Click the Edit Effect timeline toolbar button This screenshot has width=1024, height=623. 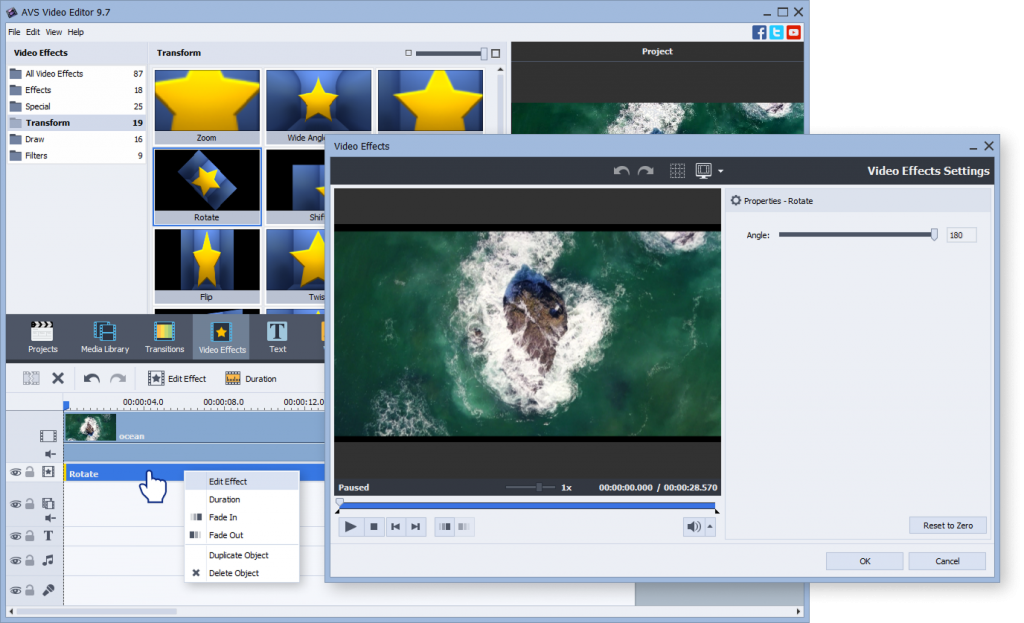point(178,379)
